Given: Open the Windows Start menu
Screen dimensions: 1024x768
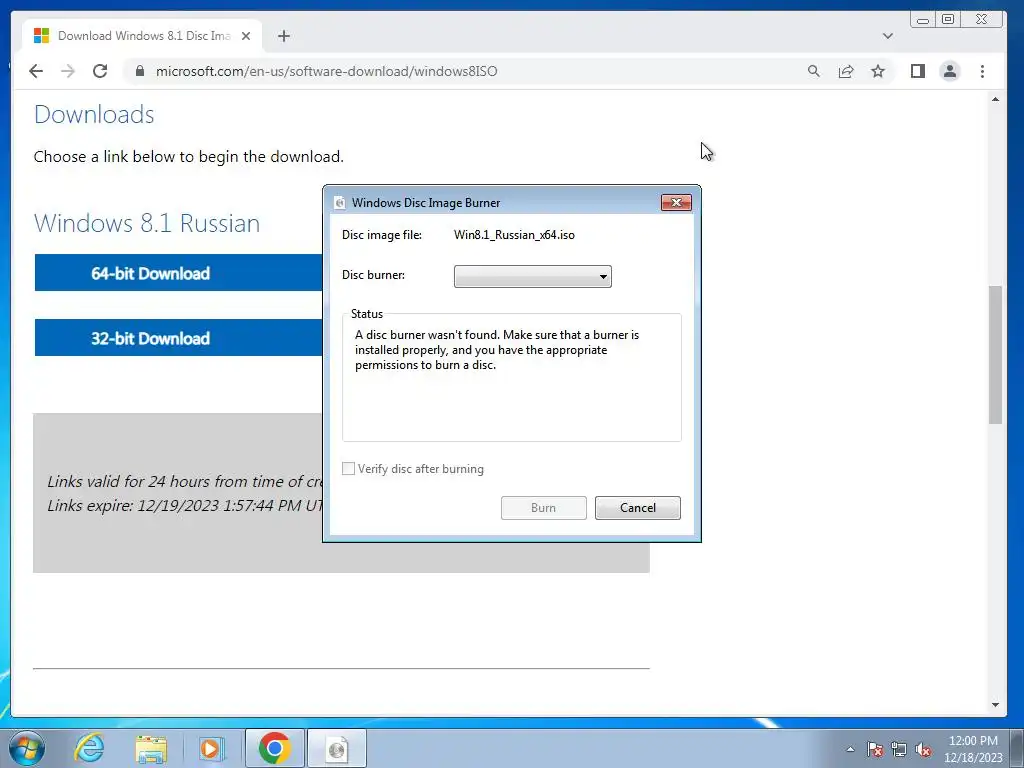Looking at the screenshot, I should point(27,748).
